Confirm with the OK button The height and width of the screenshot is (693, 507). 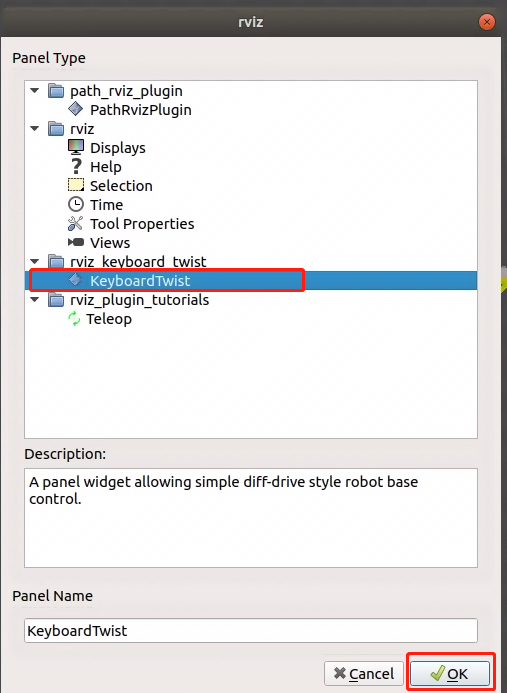pos(450,673)
